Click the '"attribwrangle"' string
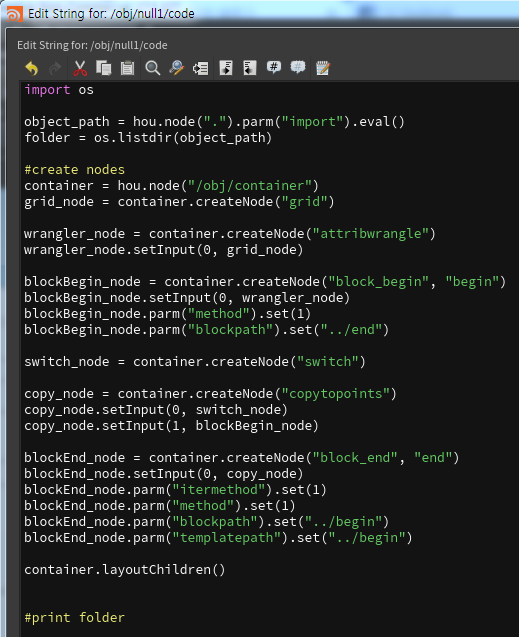 point(371,234)
